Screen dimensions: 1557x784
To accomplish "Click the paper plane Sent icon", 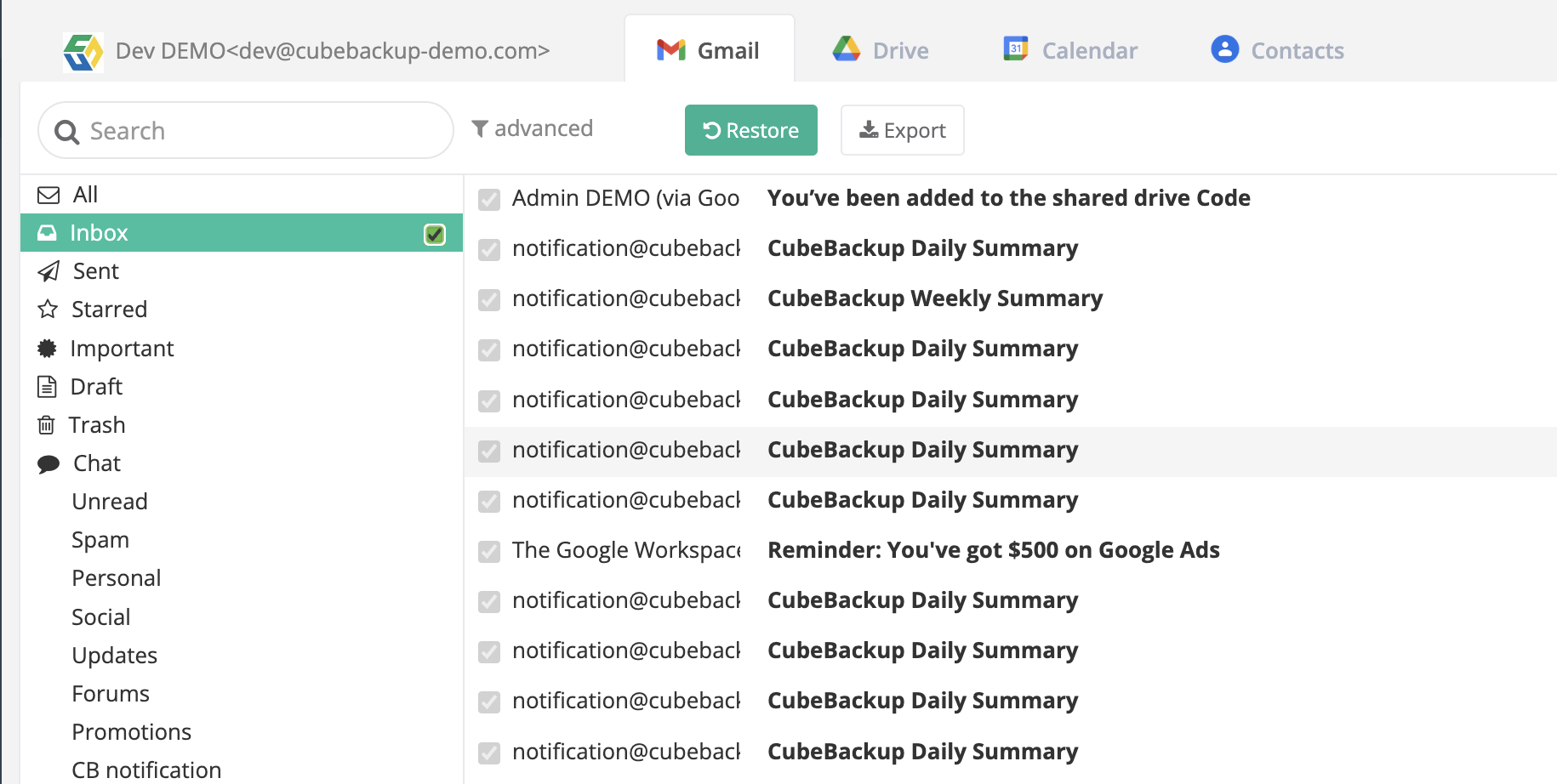I will (x=48, y=271).
